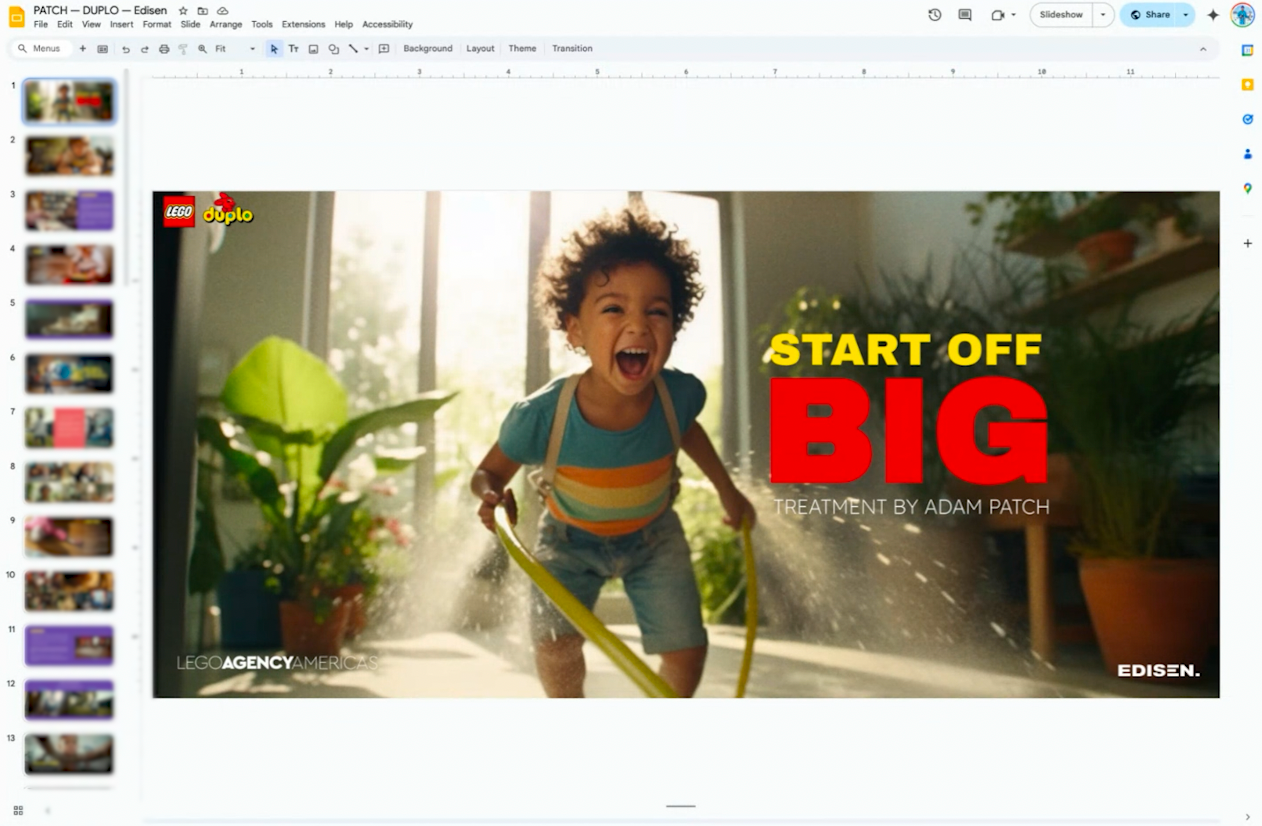This screenshot has width=1262, height=826.
Task: Open Gemini sparkle assistant icon
Action: point(1213,15)
